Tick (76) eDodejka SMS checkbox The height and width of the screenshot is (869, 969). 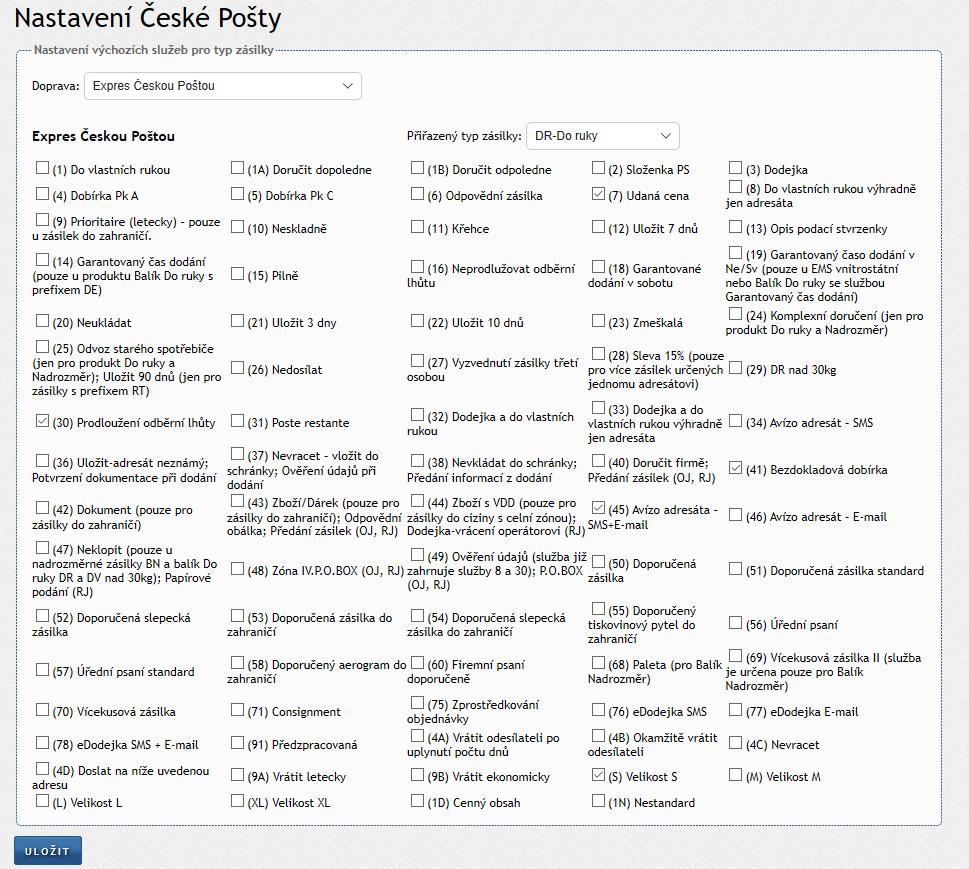pyautogui.click(x=598, y=710)
